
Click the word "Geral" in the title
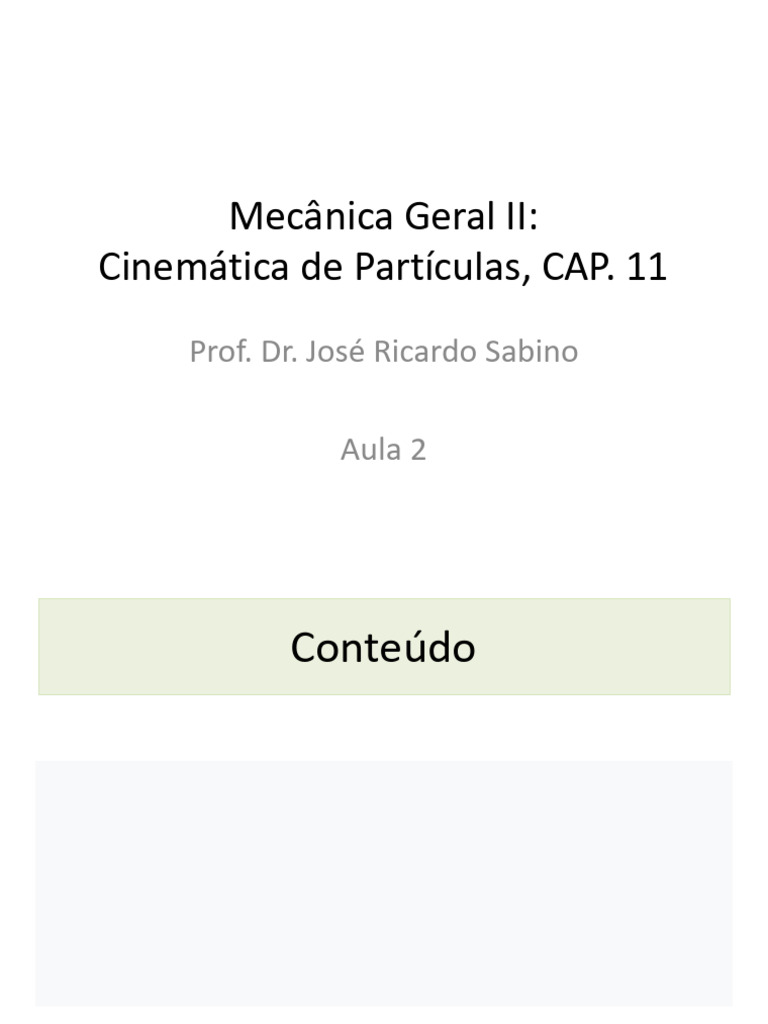(450, 216)
